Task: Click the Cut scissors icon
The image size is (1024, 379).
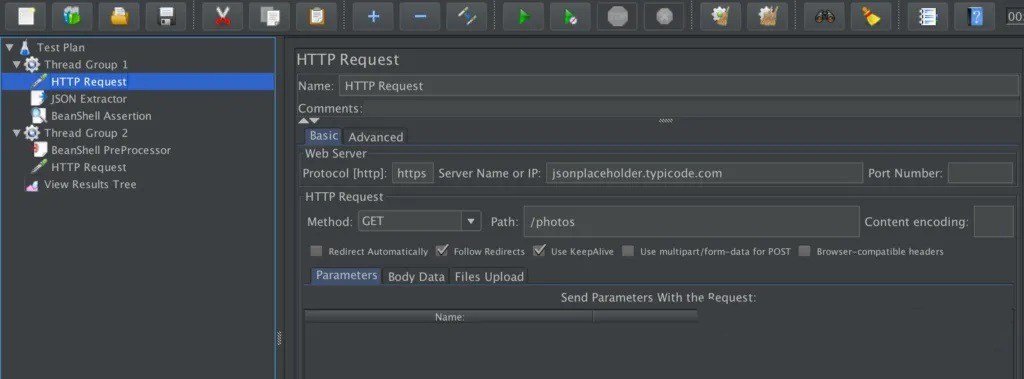Action: tap(223, 16)
